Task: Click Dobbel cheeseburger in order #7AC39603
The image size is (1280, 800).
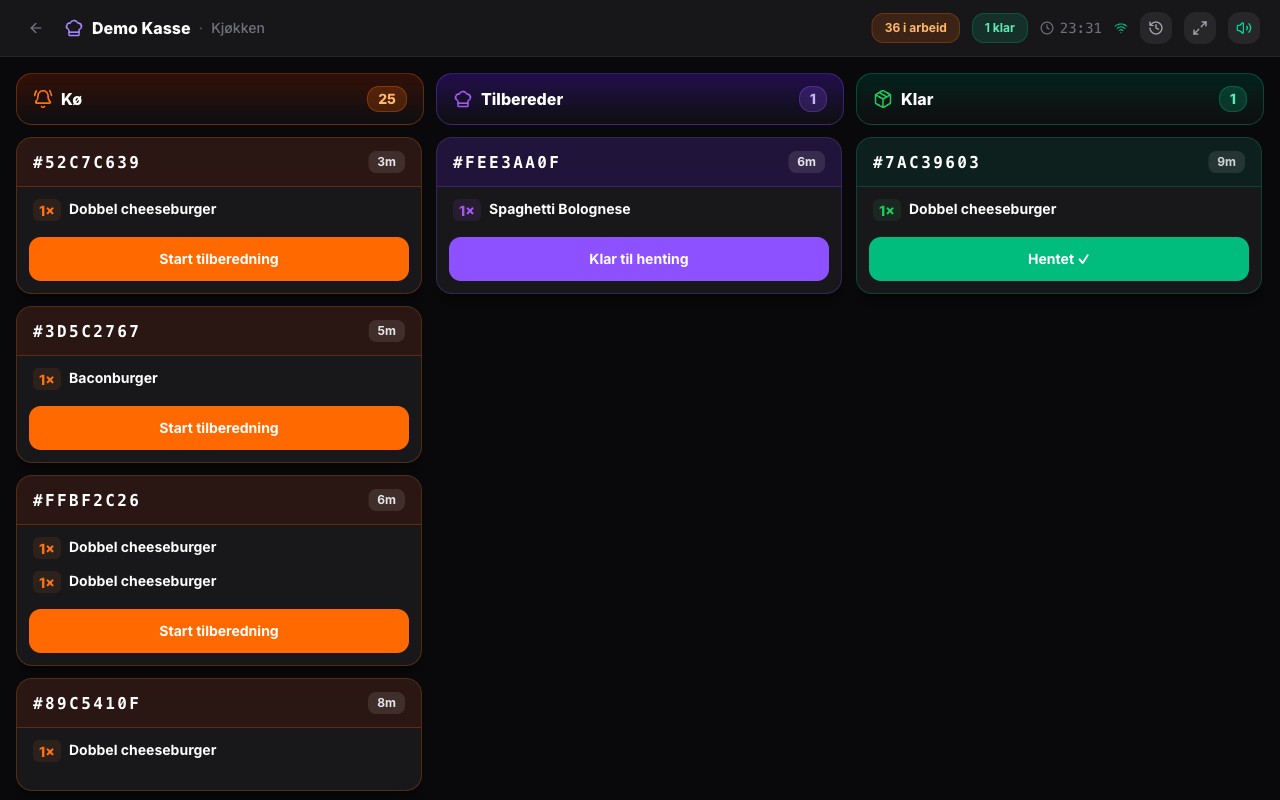Action: [x=983, y=209]
